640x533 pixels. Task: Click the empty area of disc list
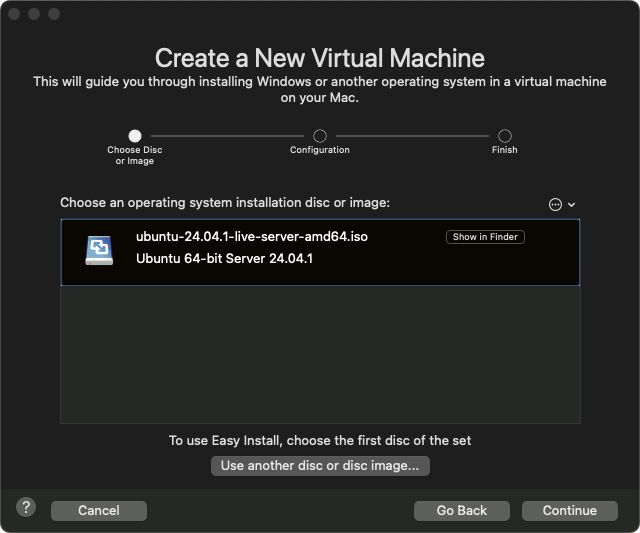click(320, 355)
